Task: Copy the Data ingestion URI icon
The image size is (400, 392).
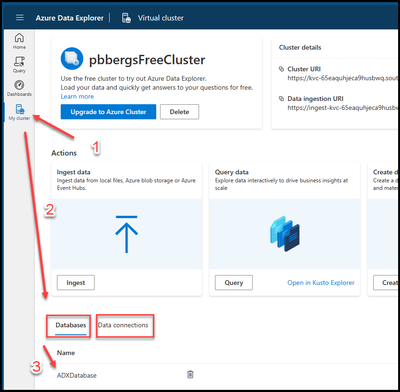Action: (281, 99)
